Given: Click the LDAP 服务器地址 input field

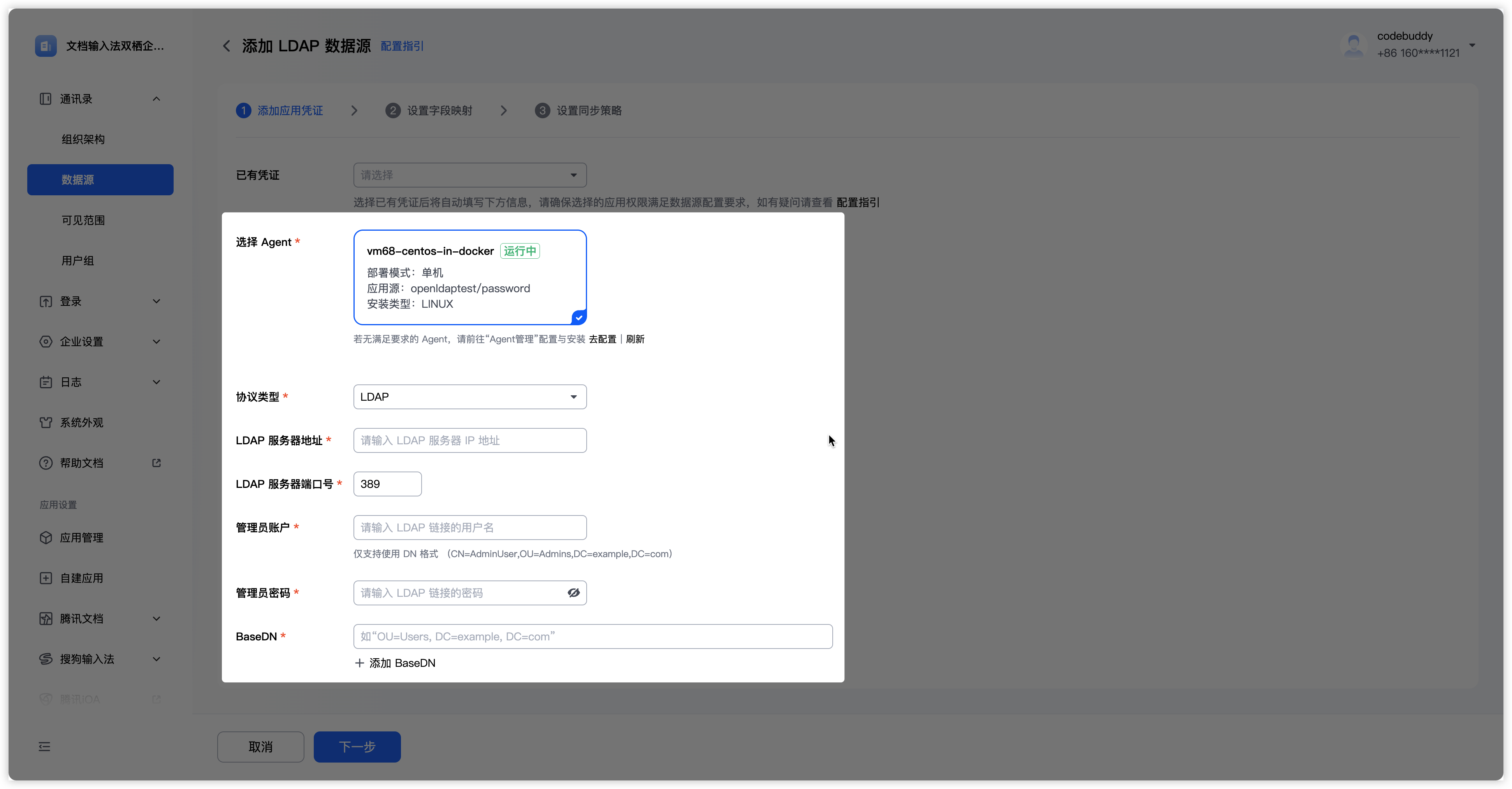Looking at the screenshot, I should (469, 440).
